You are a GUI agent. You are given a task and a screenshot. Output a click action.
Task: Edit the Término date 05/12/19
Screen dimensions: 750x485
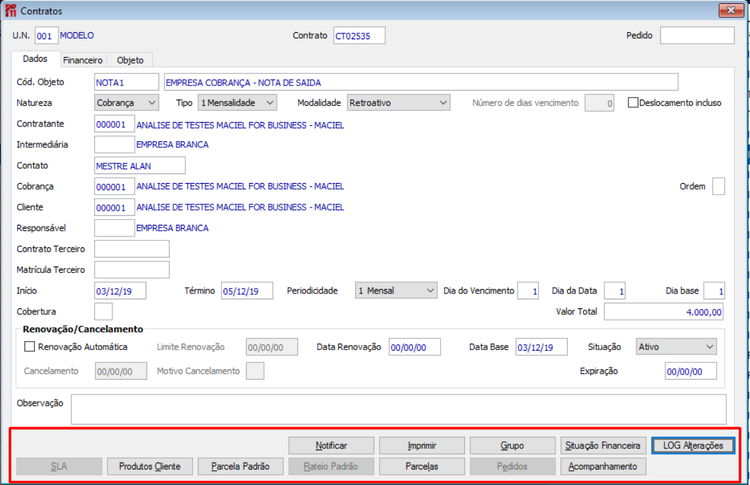pos(247,291)
